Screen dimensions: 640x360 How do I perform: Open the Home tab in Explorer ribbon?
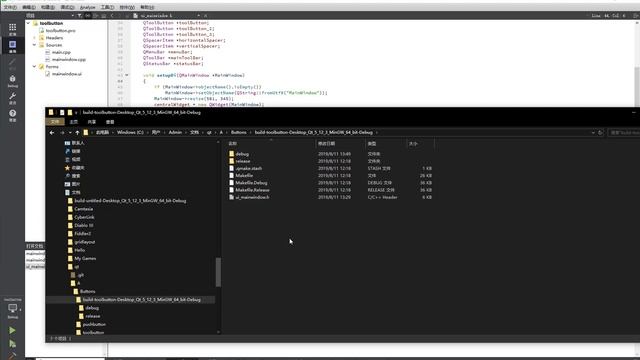pyautogui.click(x=74, y=122)
